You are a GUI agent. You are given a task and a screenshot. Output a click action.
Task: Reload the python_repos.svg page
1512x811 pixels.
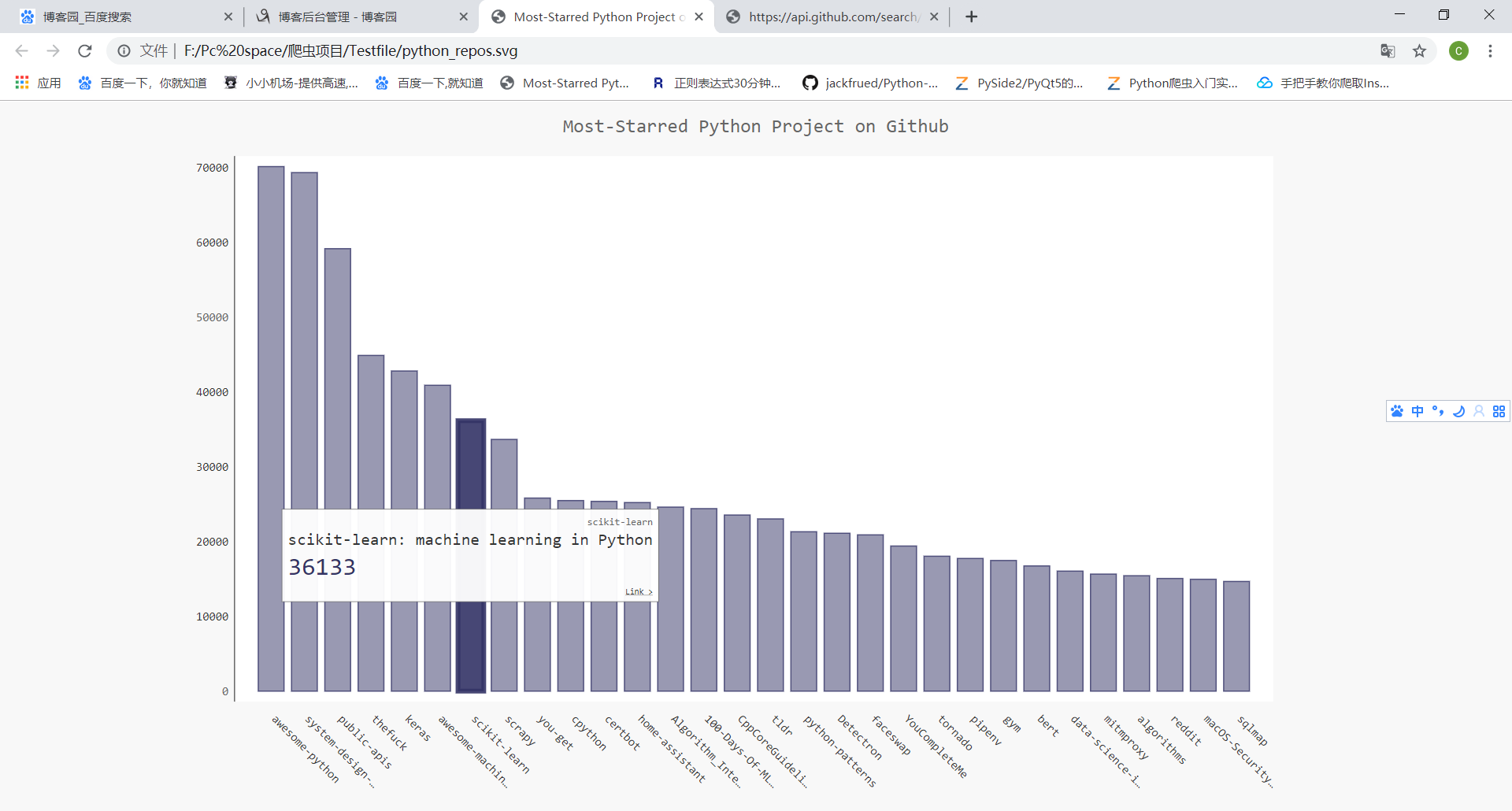pyautogui.click(x=85, y=51)
